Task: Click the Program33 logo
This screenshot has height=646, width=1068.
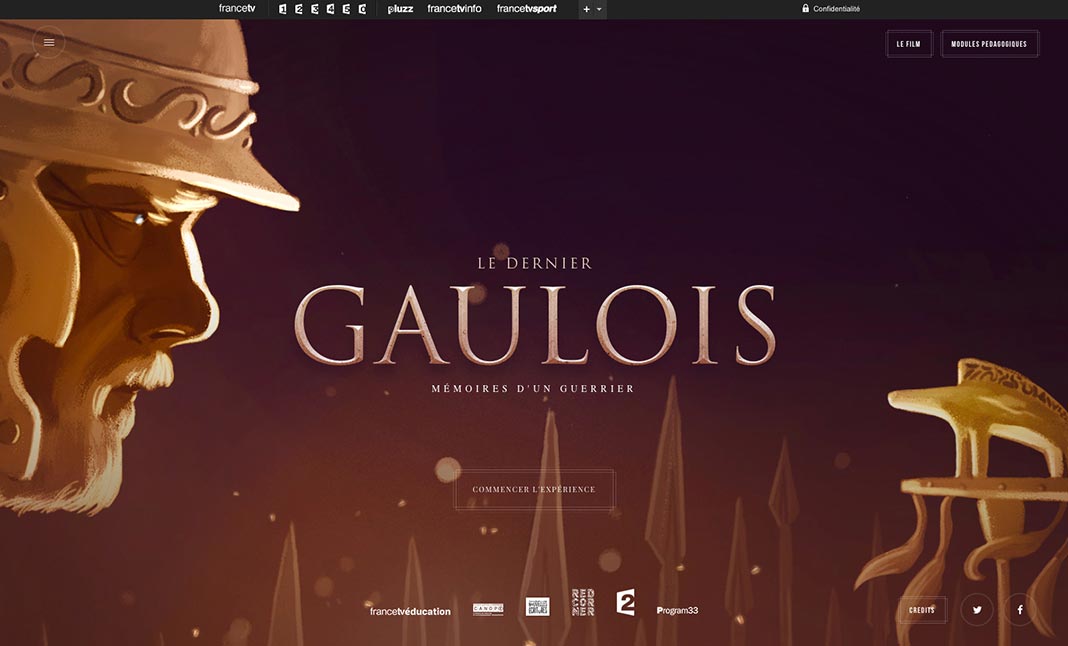Action: [x=677, y=611]
